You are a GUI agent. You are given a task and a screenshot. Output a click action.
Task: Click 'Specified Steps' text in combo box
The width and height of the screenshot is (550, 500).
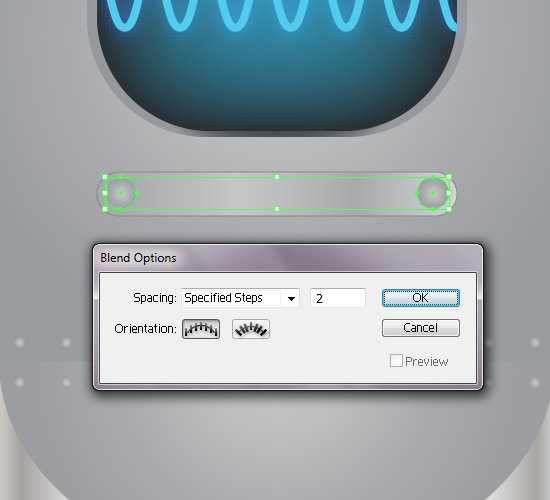point(223,298)
